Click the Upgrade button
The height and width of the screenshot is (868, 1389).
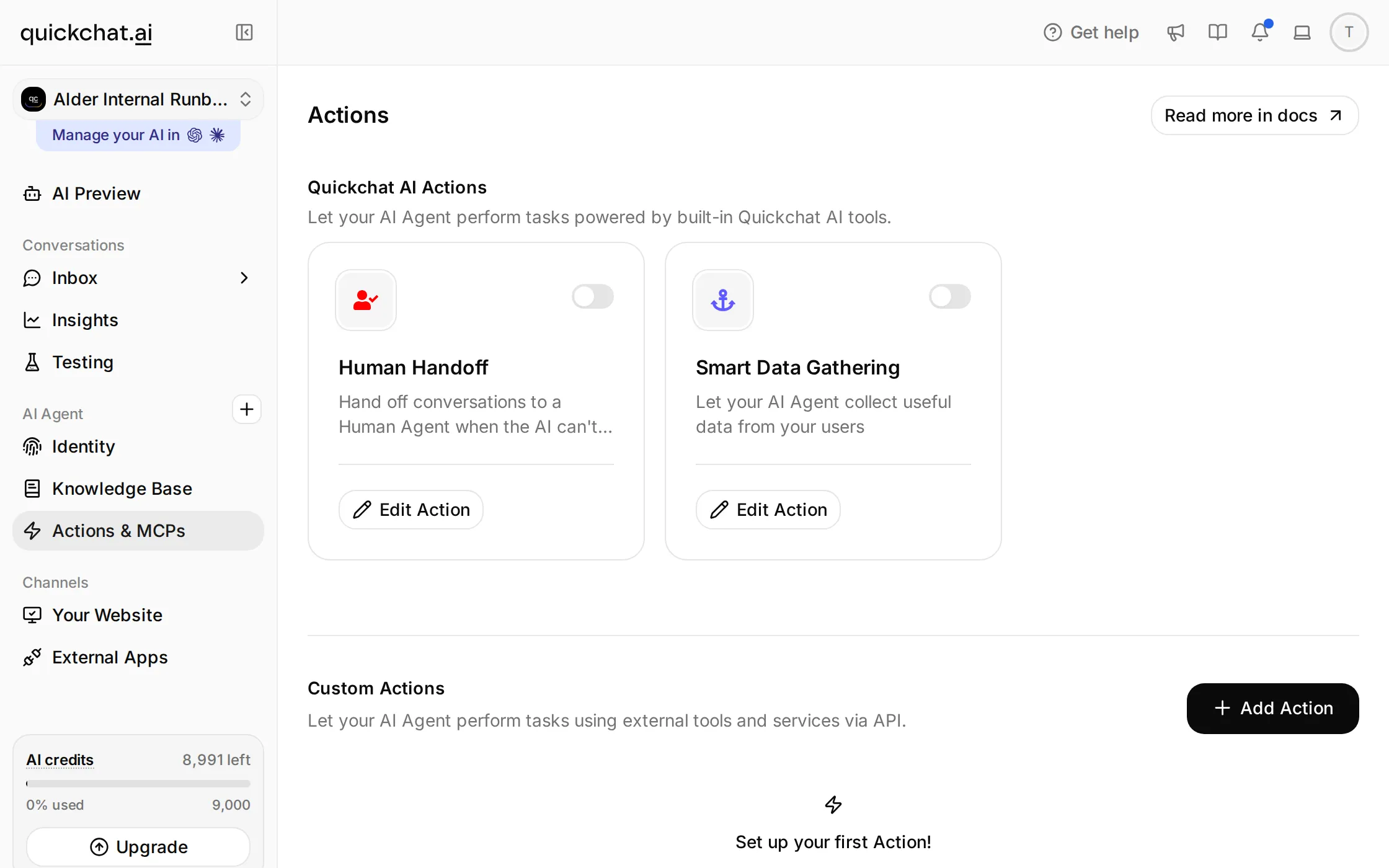[138, 847]
